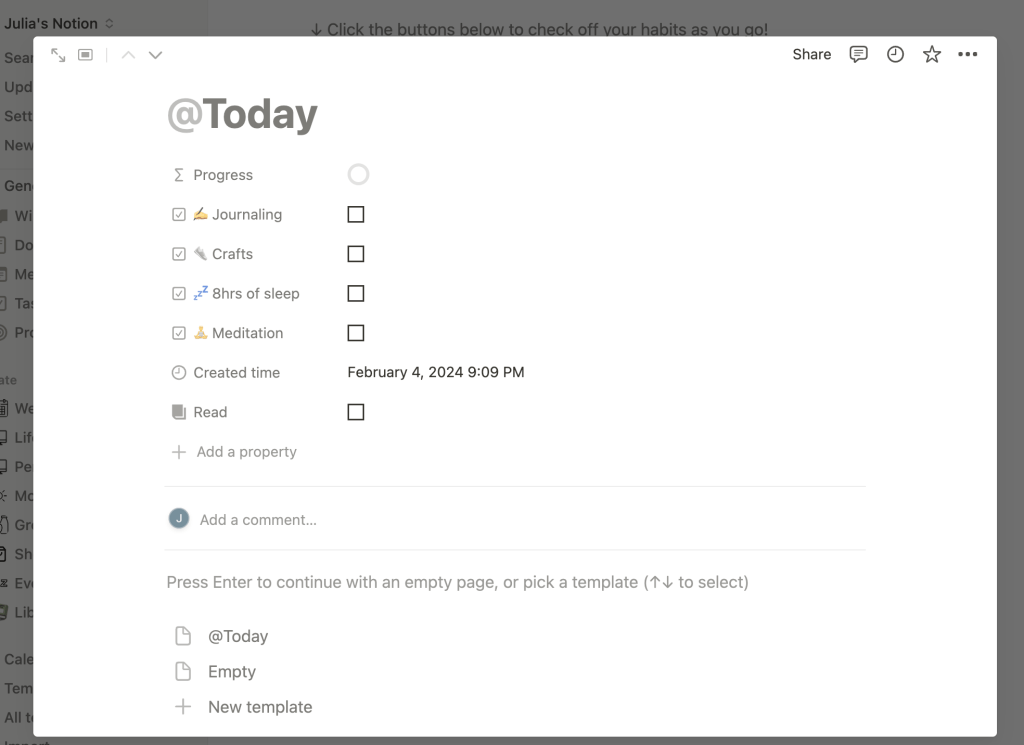
Task: Mark the Meditation checkbox
Action: (x=356, y=333)
